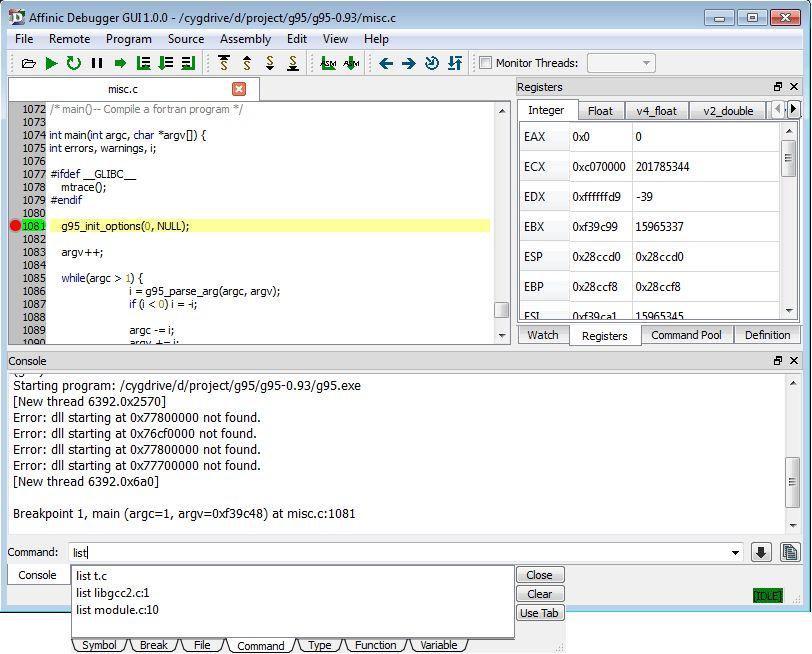Click the blue forward navigation arrow
Viewport: 812px width, 654px height.
pos(408,63)
